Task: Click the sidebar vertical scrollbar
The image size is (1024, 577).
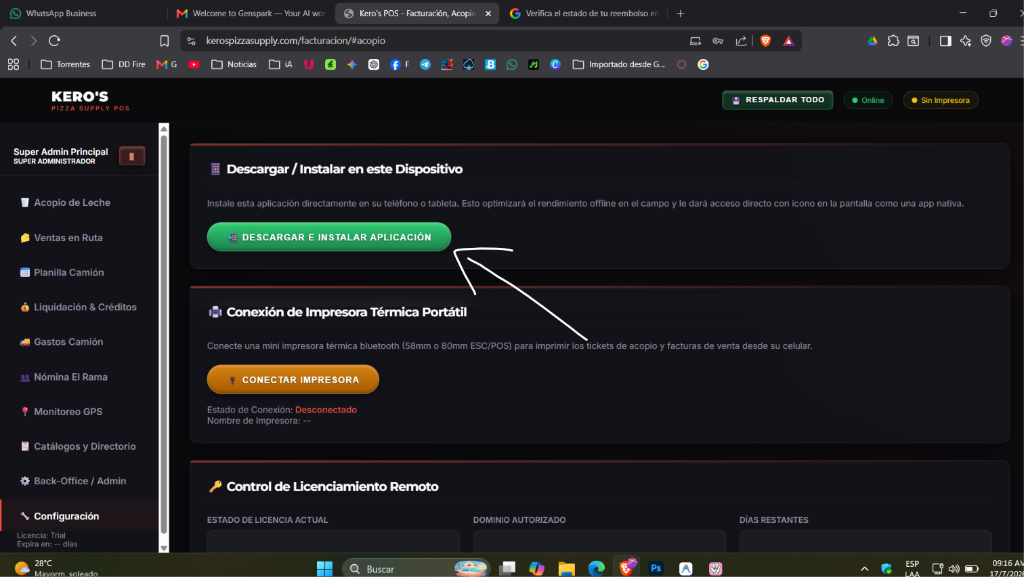Action: [164, 337]
